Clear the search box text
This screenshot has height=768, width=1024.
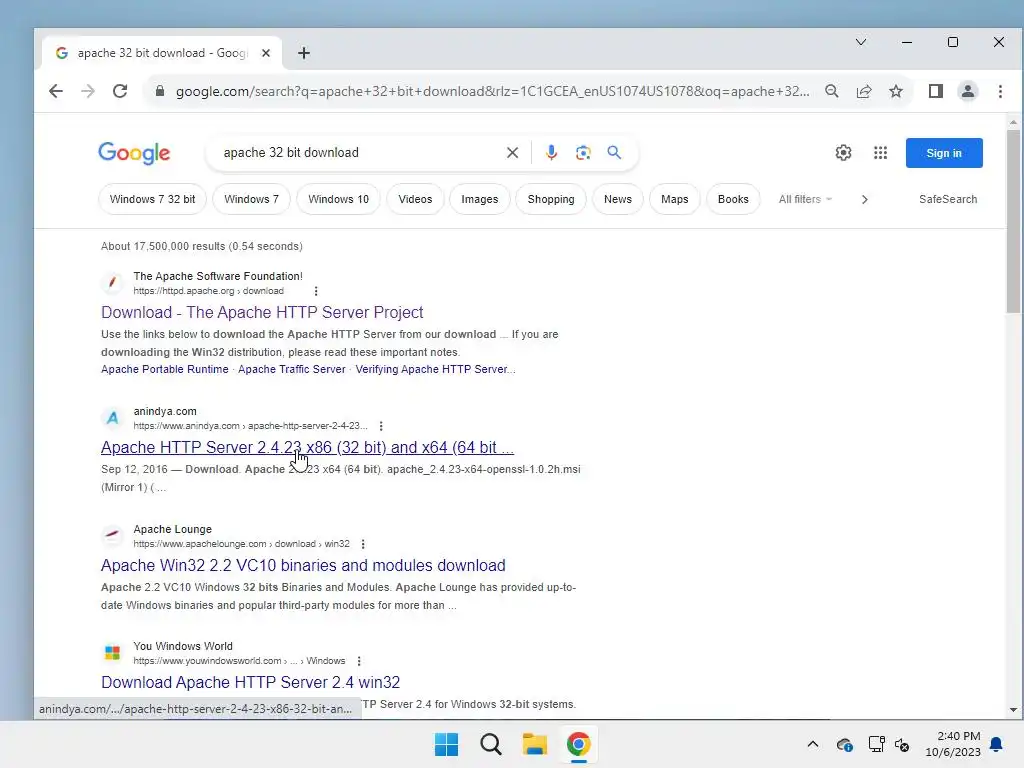tap(513, 153)
